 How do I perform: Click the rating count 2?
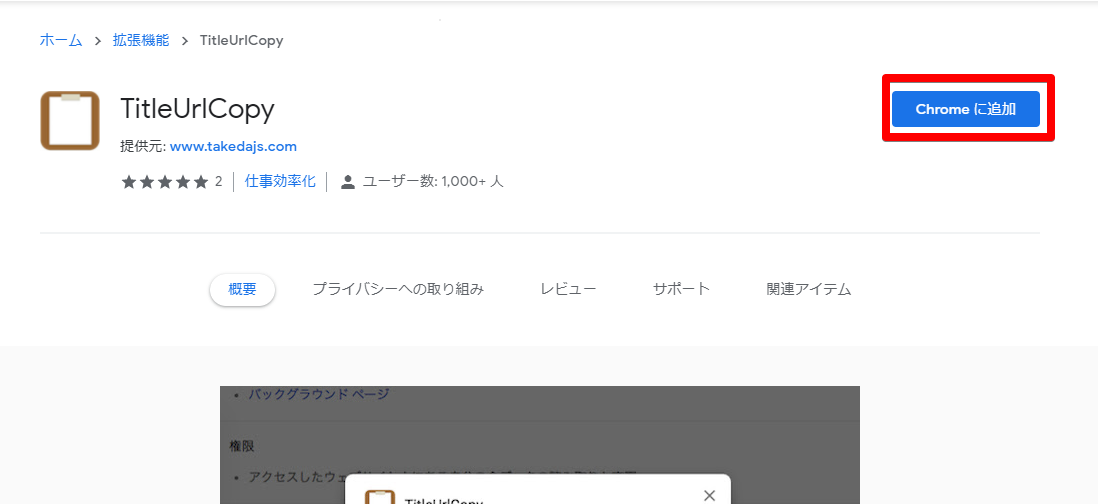(x=218, y=182)
